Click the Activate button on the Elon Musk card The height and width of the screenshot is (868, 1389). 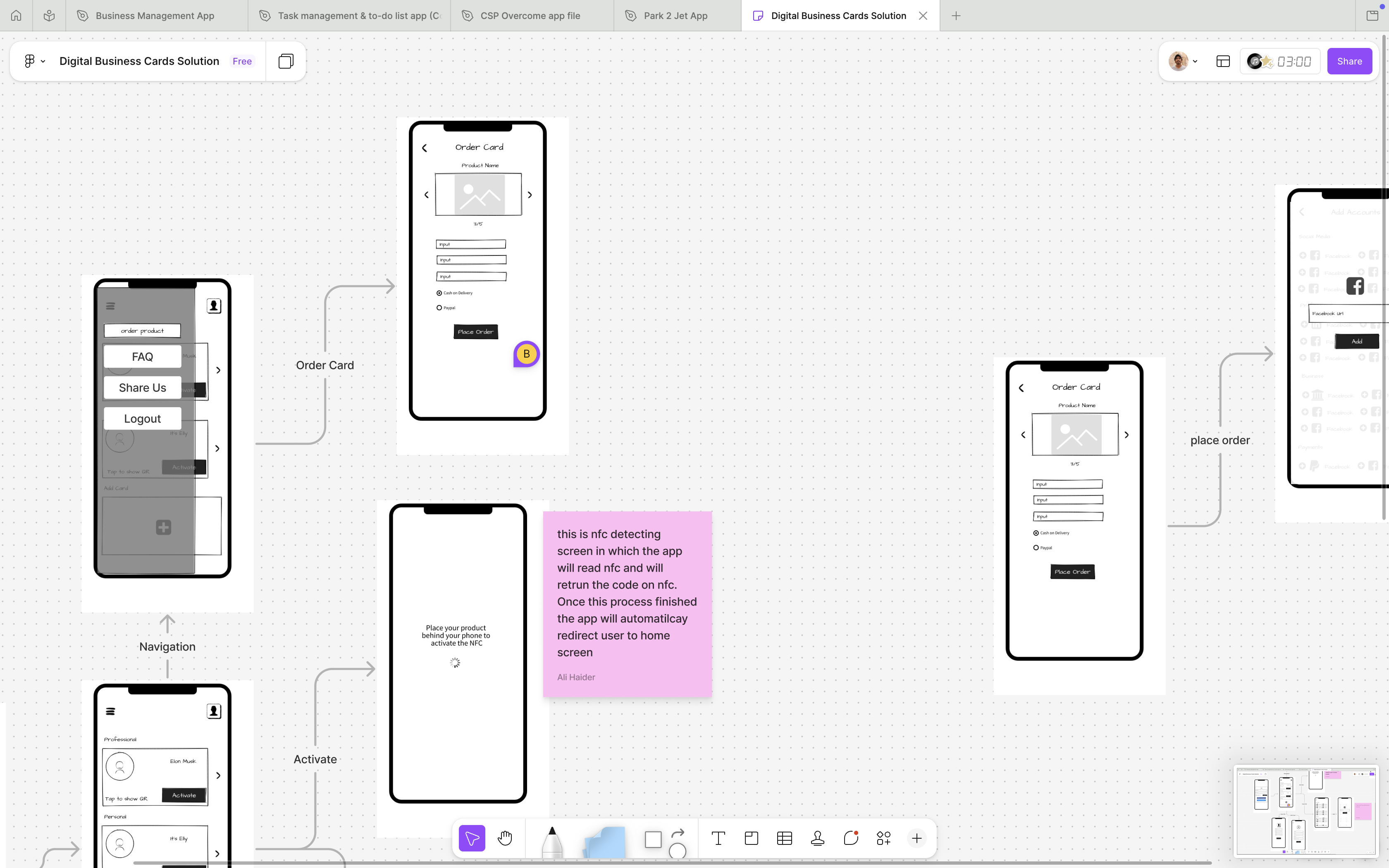point(184,795)
